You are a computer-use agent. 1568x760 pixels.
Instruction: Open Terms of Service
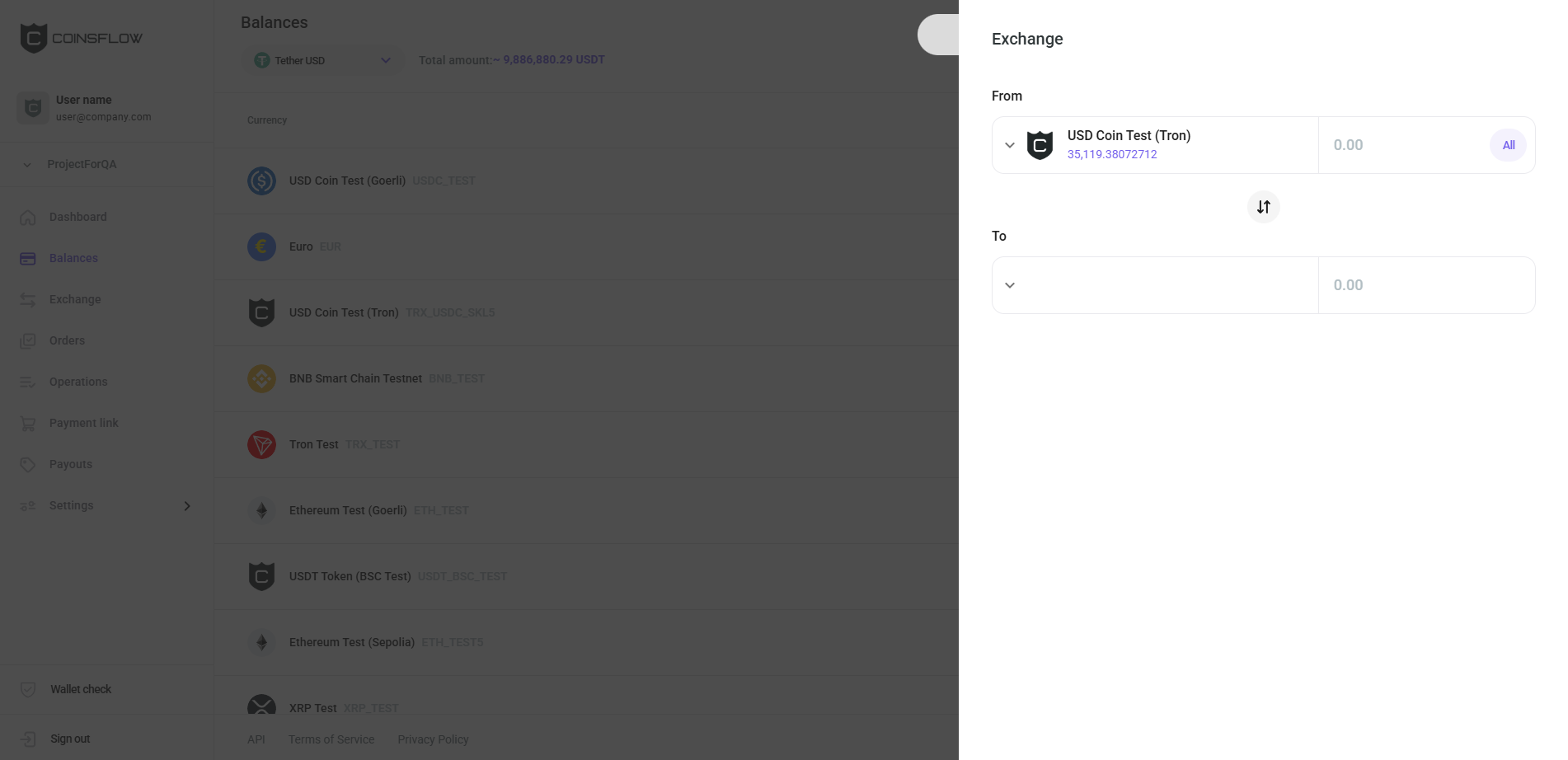click(331, 739)
